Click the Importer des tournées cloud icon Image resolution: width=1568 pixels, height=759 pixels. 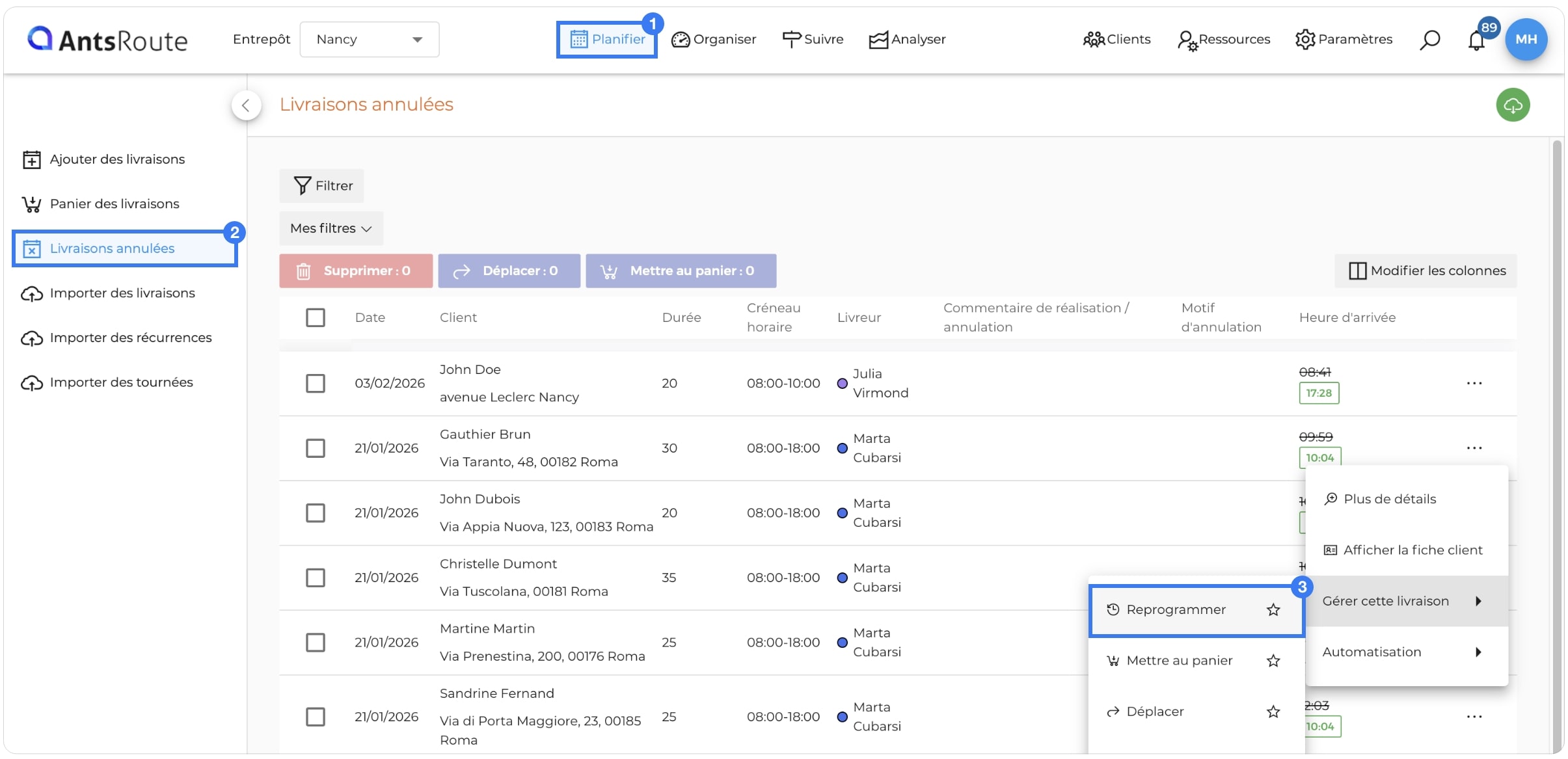pos(31,382)
